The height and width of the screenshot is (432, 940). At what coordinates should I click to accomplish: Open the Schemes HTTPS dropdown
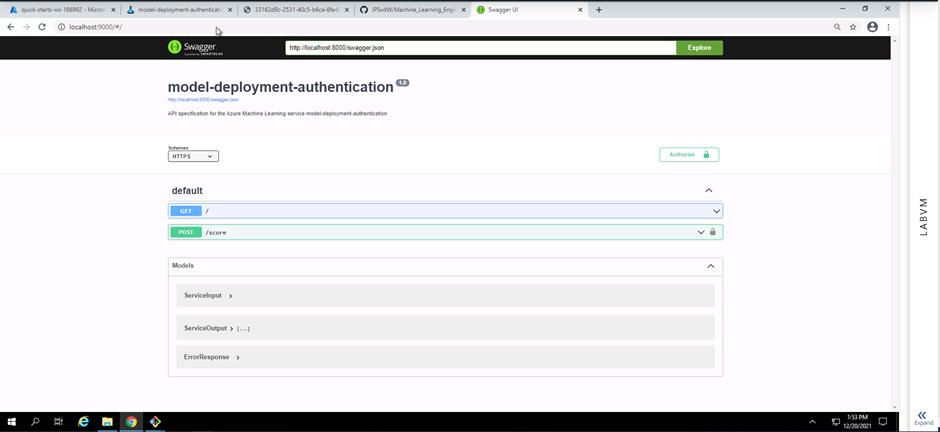click(193, 156)
